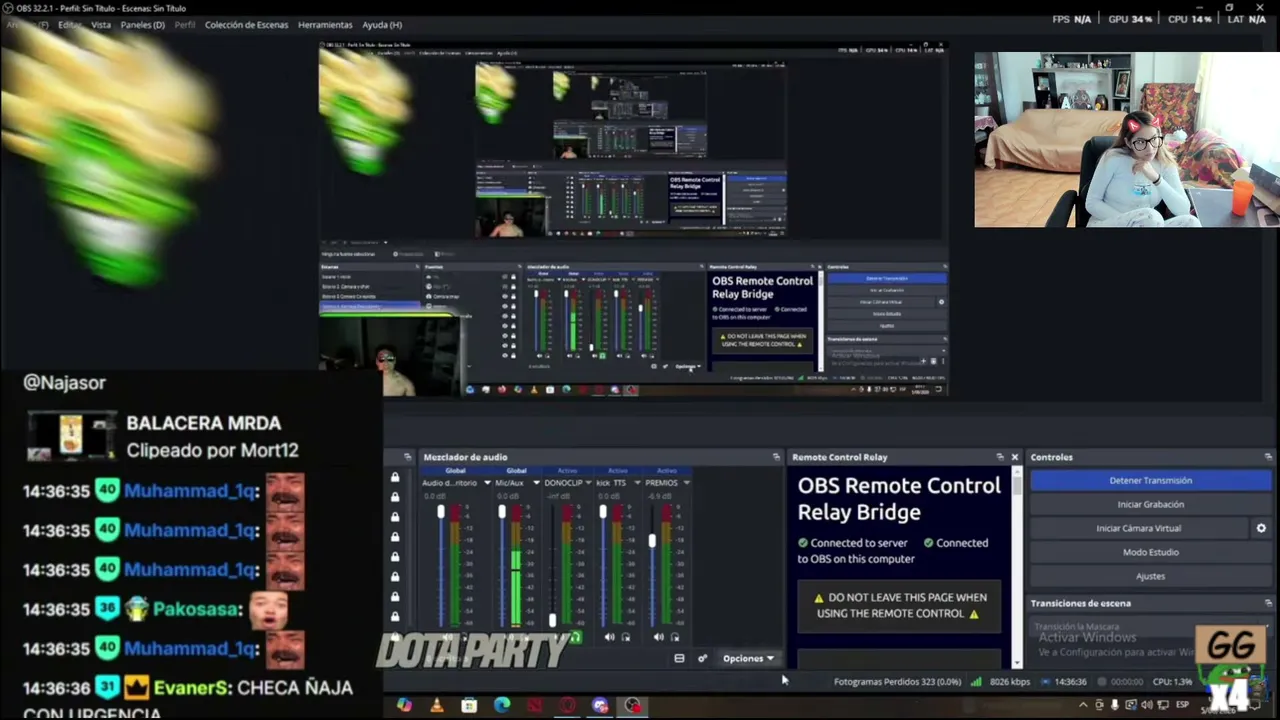The width and height of the screenshot is (1280, 720).
Task: Click Fotogramas Perdidos 323 (0.0%) status text
Action: point(898,682)
